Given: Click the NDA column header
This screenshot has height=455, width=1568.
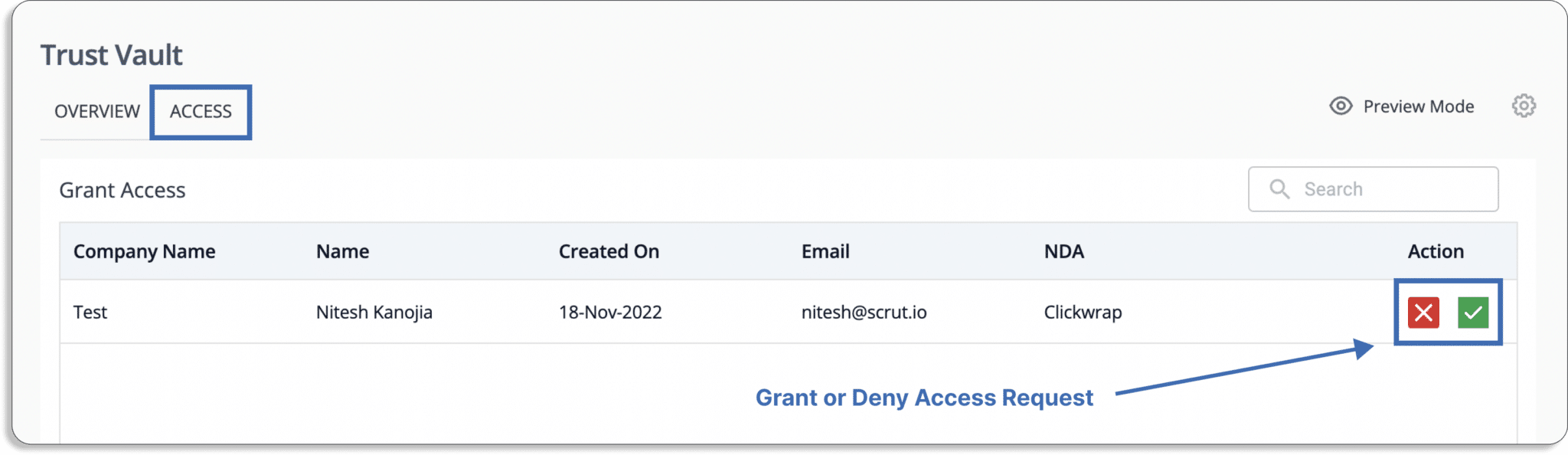Looking at the screenshot, I should (x=1064, y=251).
